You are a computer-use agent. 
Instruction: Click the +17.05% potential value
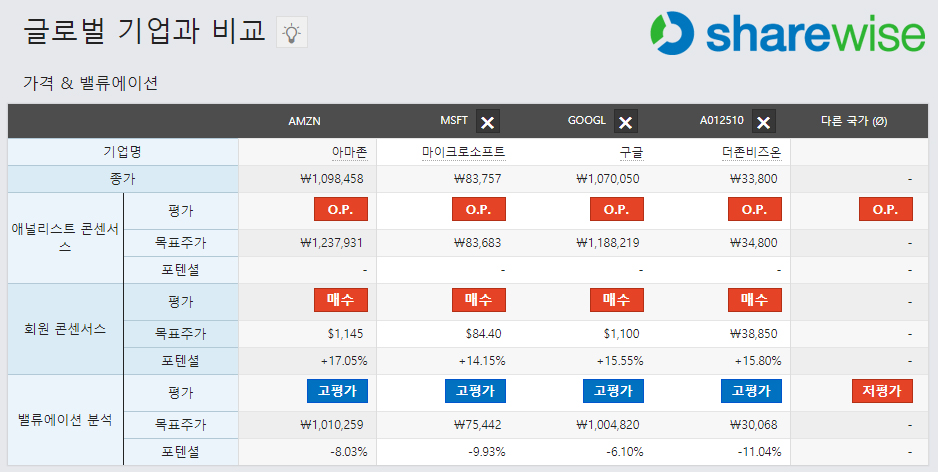tap(344, 361)
